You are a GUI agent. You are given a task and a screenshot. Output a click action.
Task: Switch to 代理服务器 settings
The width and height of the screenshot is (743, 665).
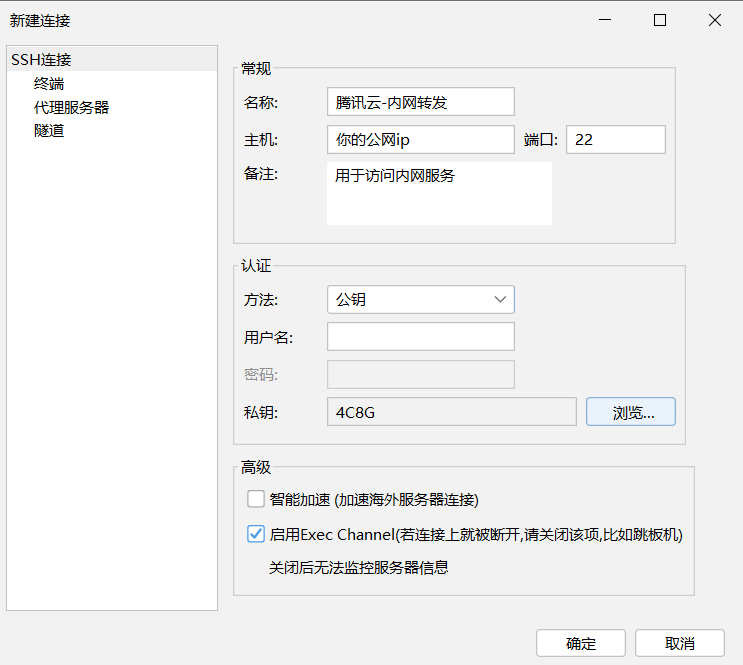point(71,107)
